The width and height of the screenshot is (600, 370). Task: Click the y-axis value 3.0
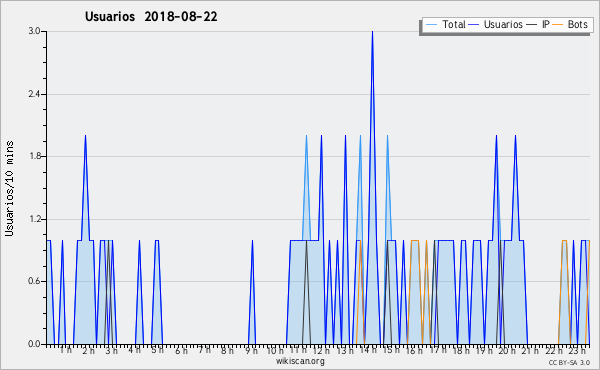coord(34,31)
